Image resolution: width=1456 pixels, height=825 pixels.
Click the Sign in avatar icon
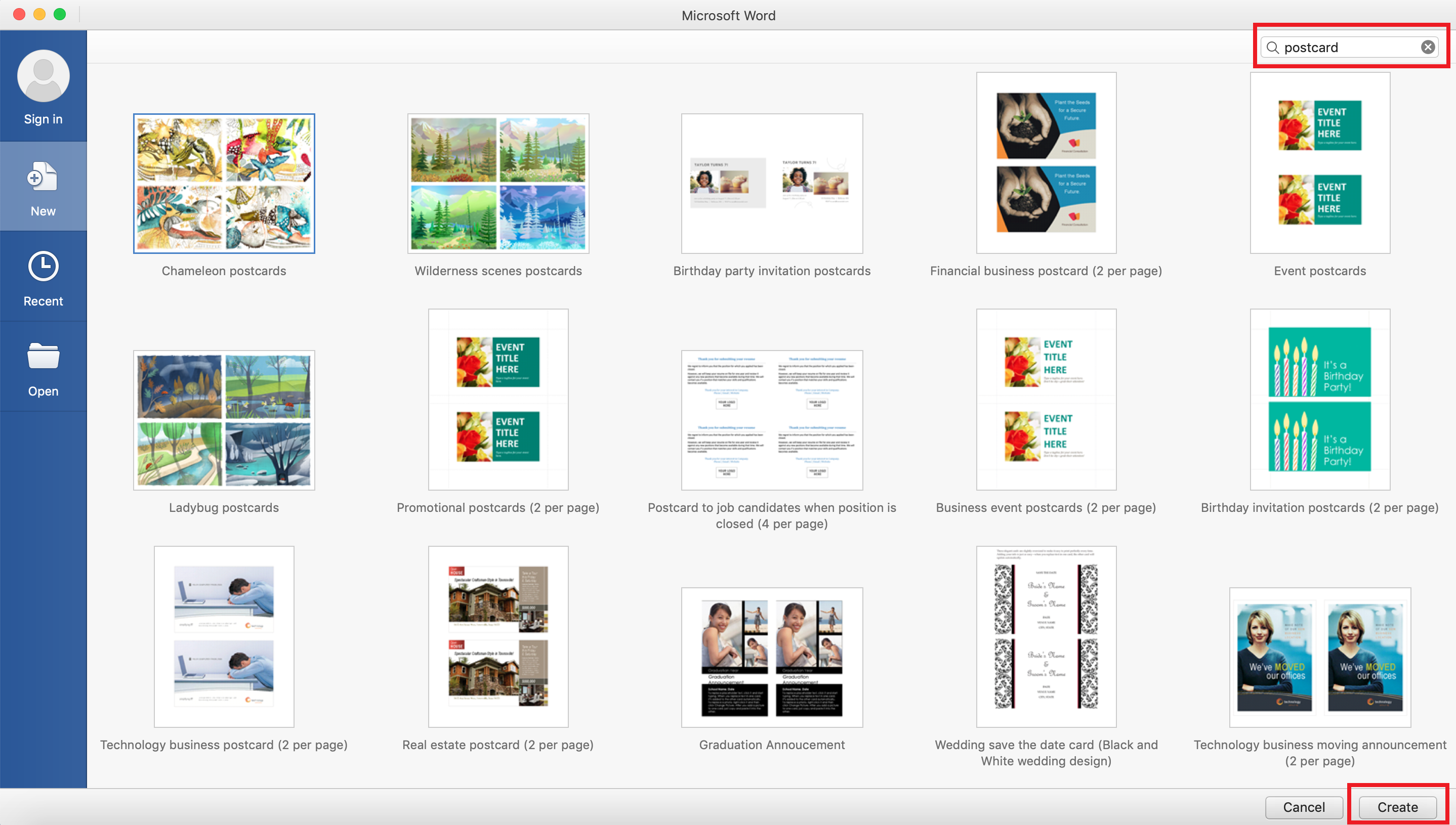(43, 75)
